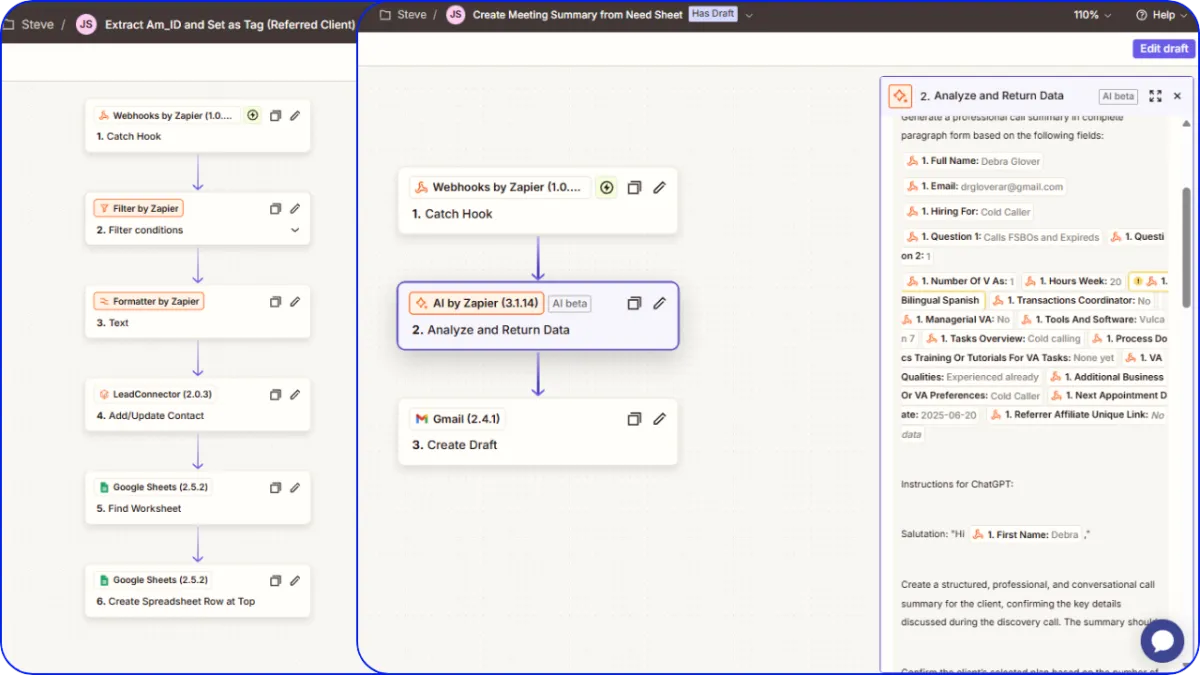The width and height of the screenshot is (1200, 675).
Task: Rename the Filter conditions step with pencil
Action: pyautogui.click(x=295, y=209)
